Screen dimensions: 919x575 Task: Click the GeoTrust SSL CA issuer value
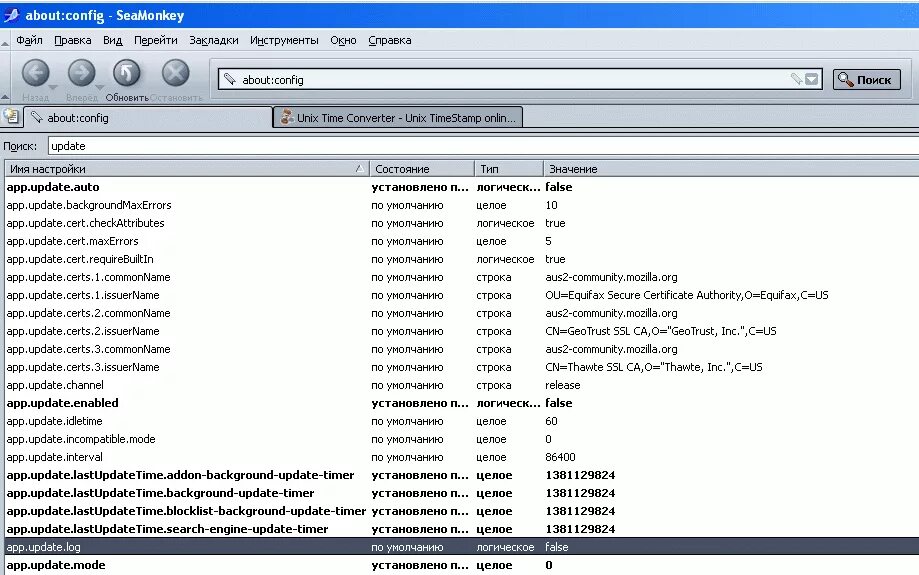coord(661,331)
